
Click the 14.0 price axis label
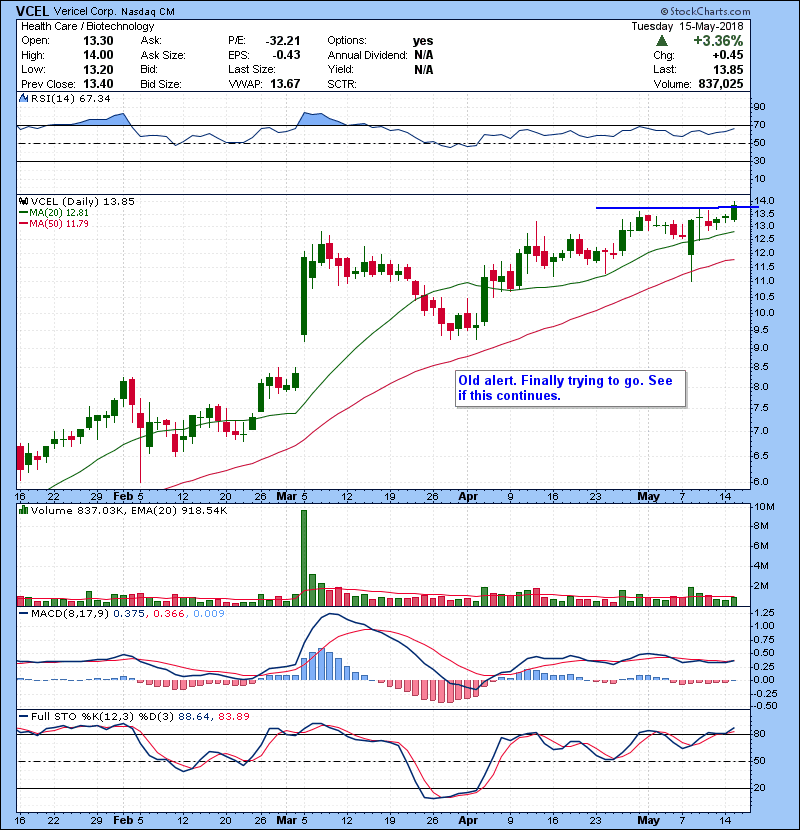[x=763, y=201]
